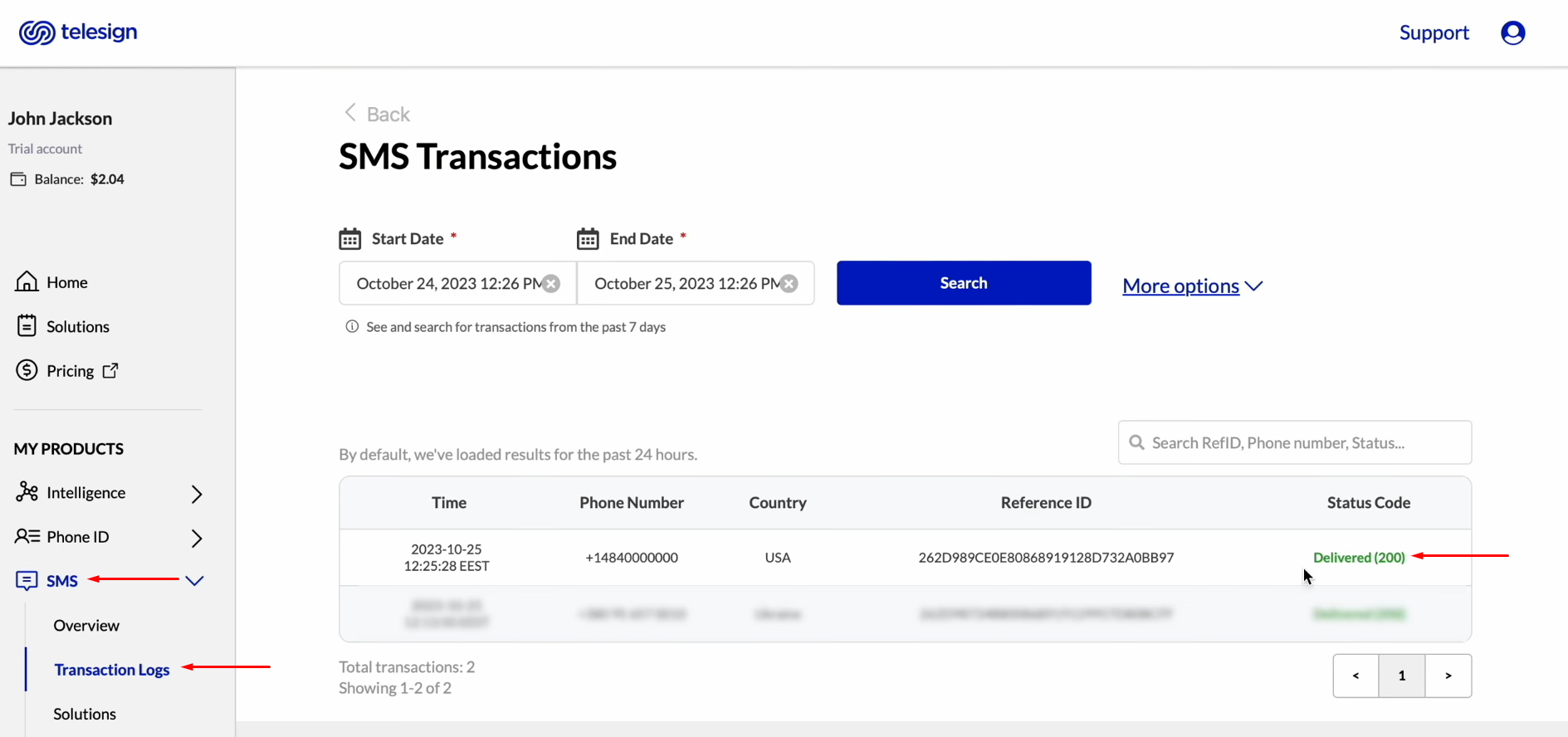Expand the More options chevron

[x=1254, y=286]
